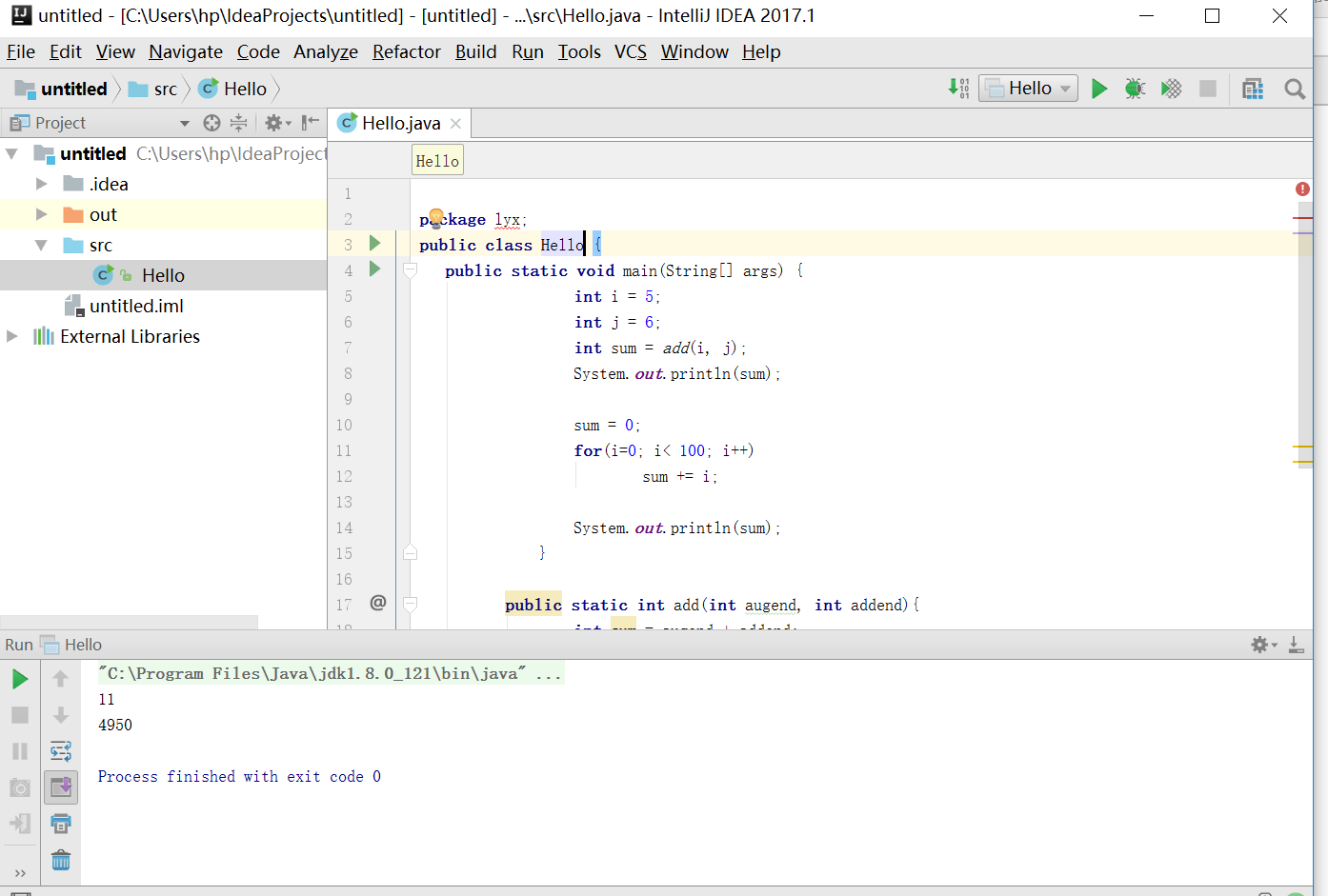Expand External Libraries node

(11, 336)
